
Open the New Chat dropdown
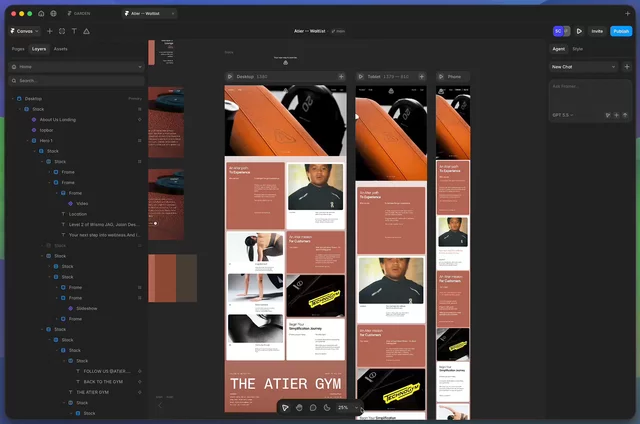583,67
